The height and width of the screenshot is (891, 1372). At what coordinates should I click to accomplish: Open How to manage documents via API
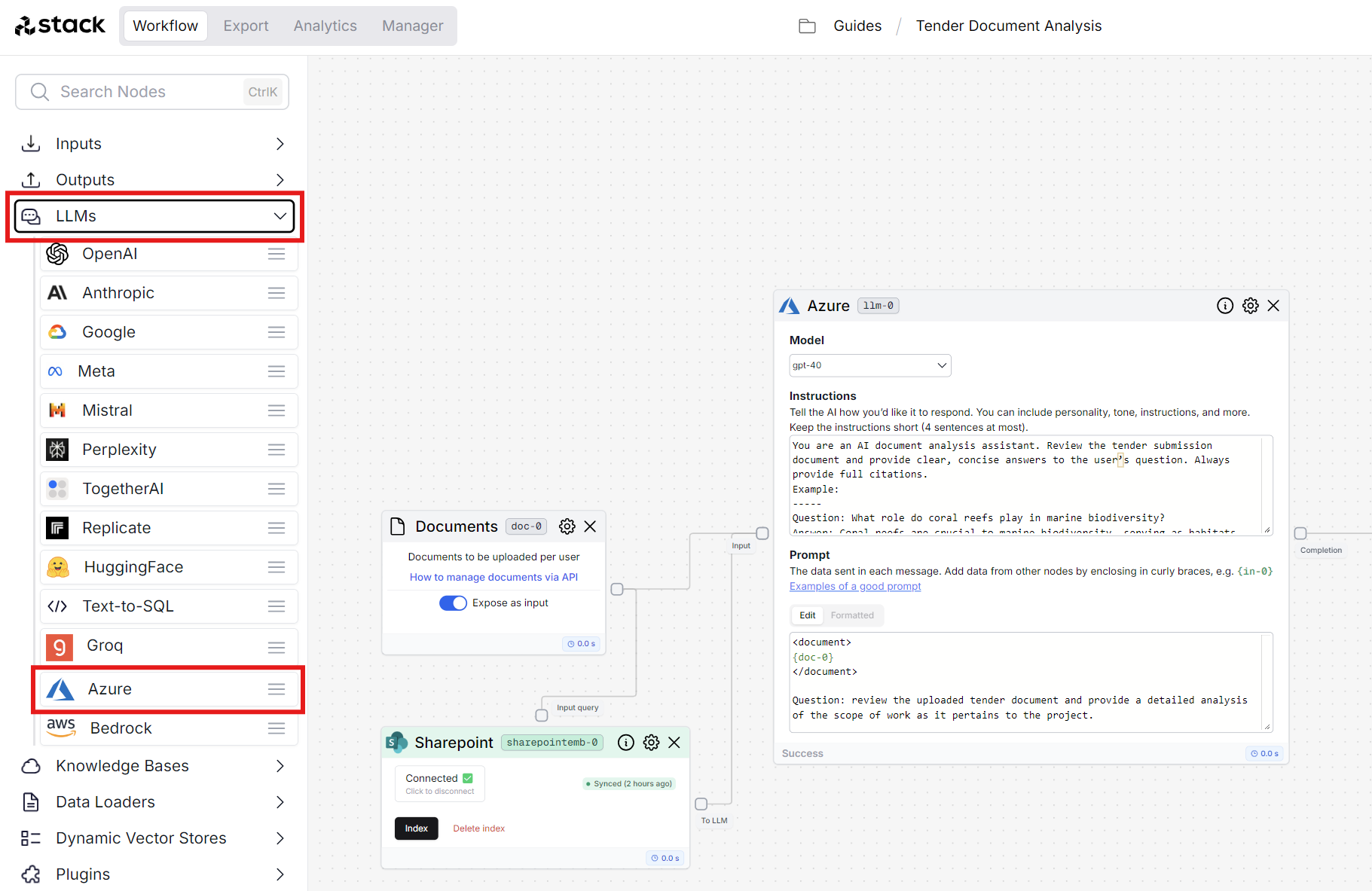click(493, 577)
